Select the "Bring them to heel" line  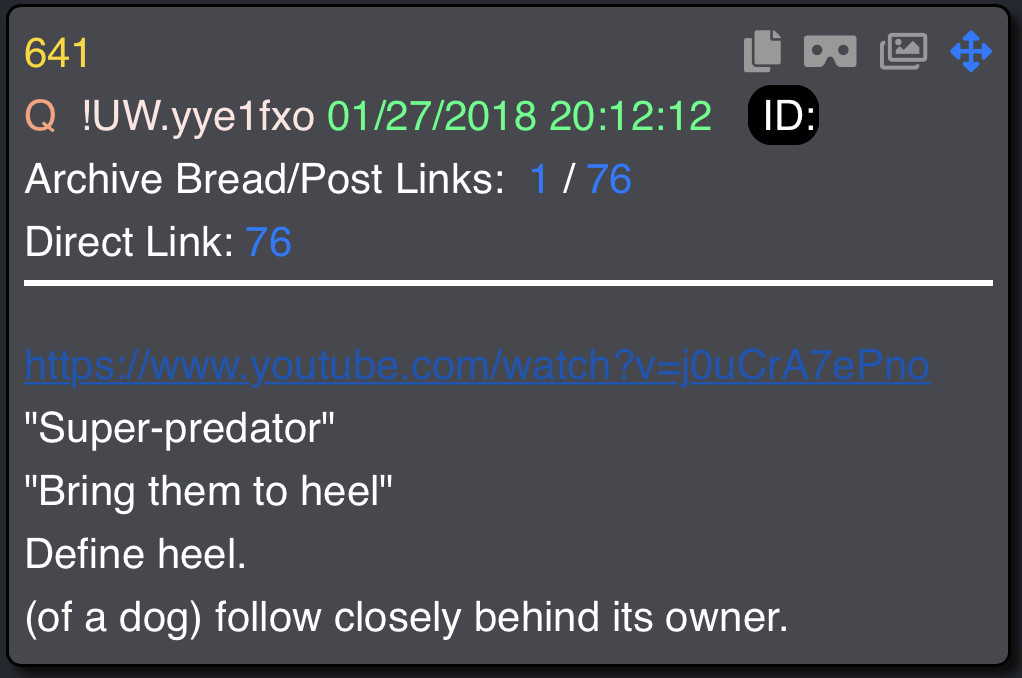[x=209, y=491]
